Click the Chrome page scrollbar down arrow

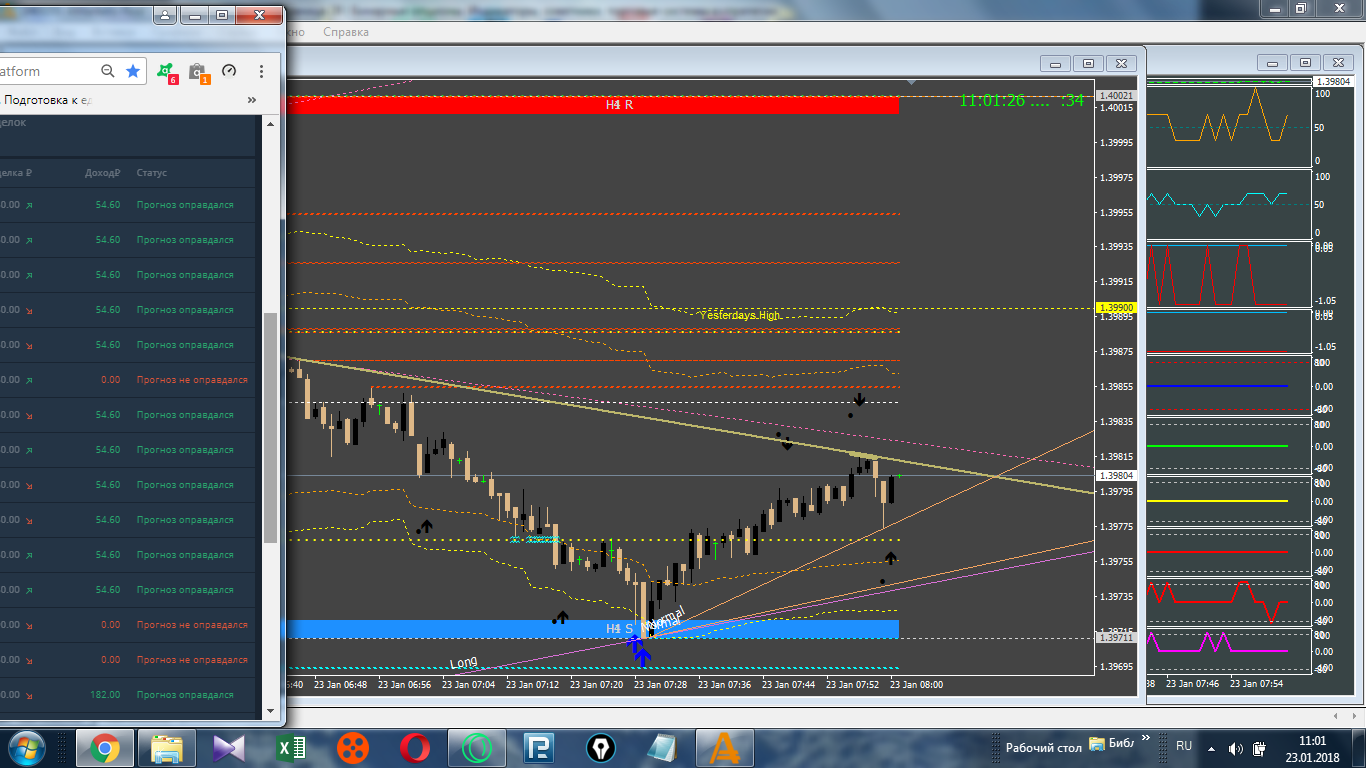pyautogui.click(x=270, y=710)
